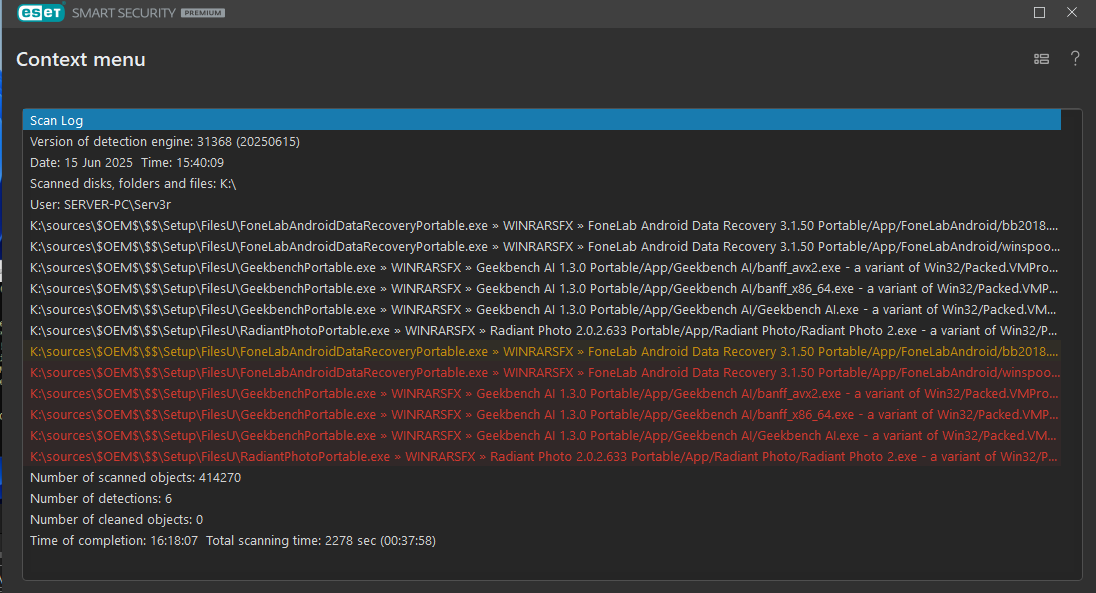Viewport: 1096px width, 593px height.
Task: Close the ESET Smart Security window
Action: [1072, 13]
